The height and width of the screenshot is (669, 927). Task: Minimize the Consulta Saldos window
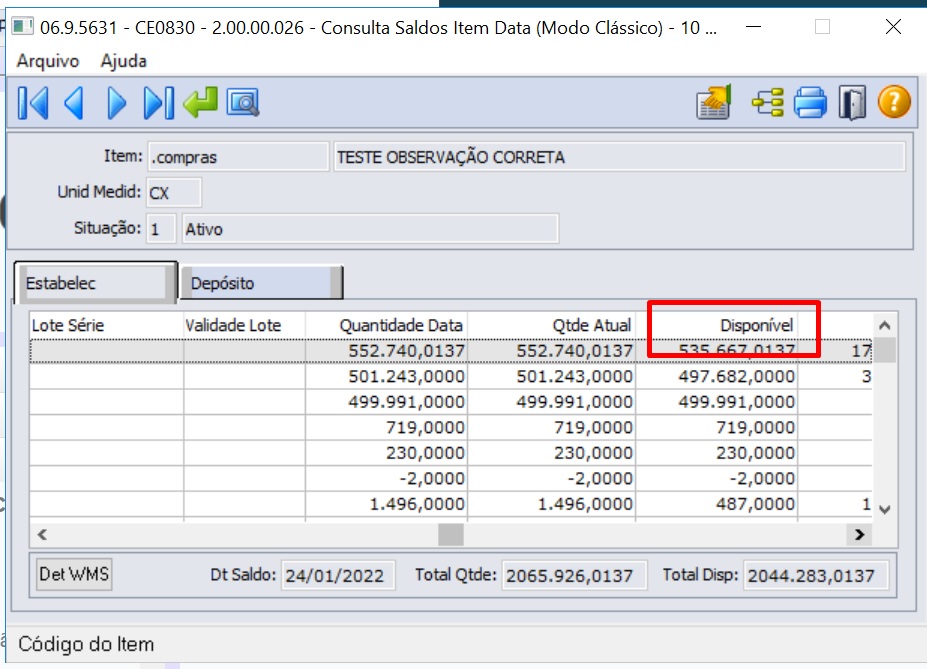(x=753, y=27)
